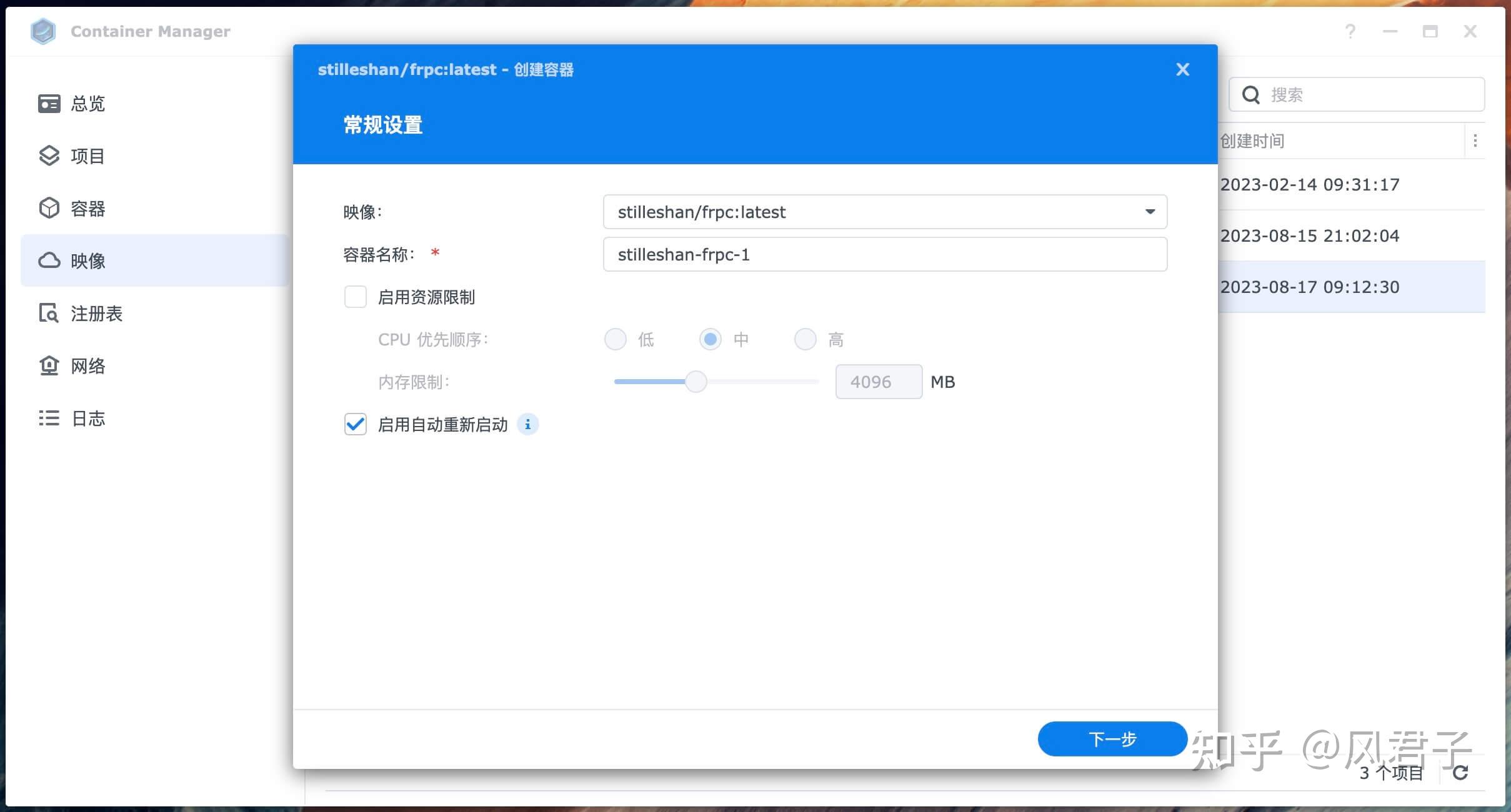Open the column options three-dot menu
This screenshot has width=1511, height=812.
click(x=1476, y=140)
